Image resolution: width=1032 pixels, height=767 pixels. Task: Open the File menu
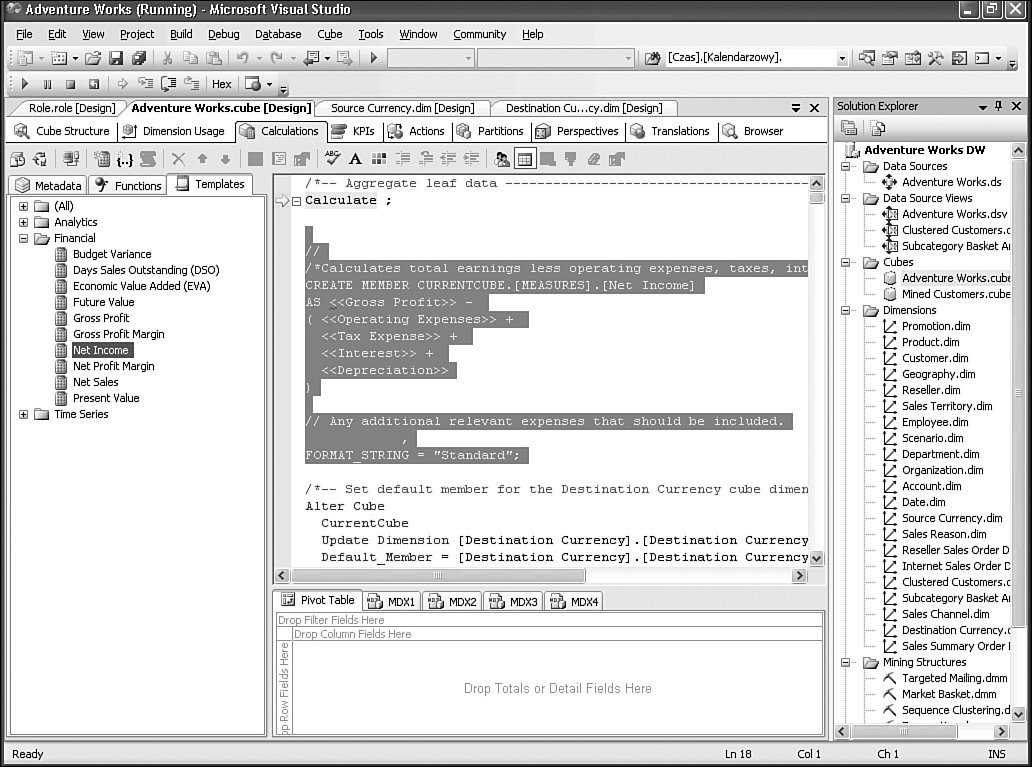[24, 34]
